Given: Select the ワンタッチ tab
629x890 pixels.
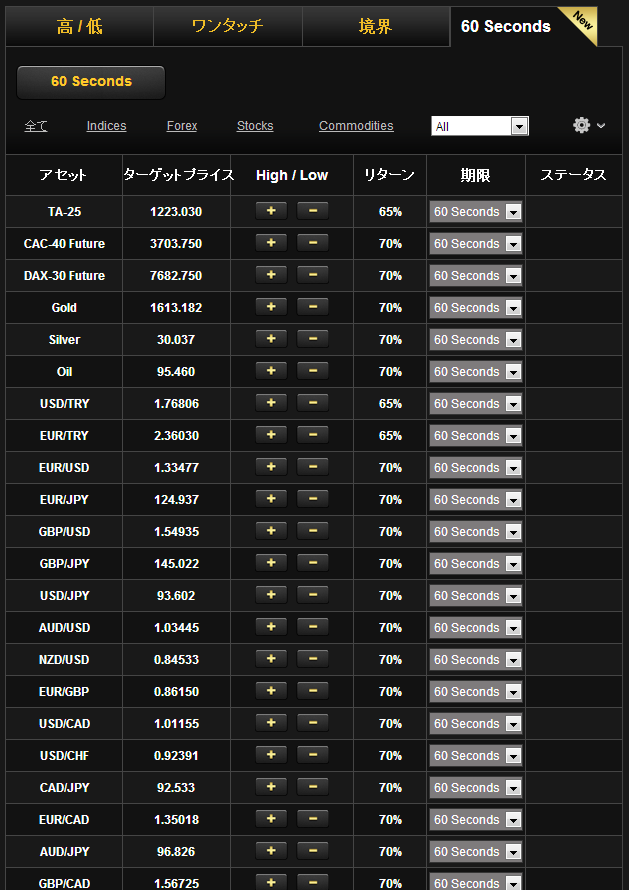Looking at the screenshot, I should coord(227,26).
